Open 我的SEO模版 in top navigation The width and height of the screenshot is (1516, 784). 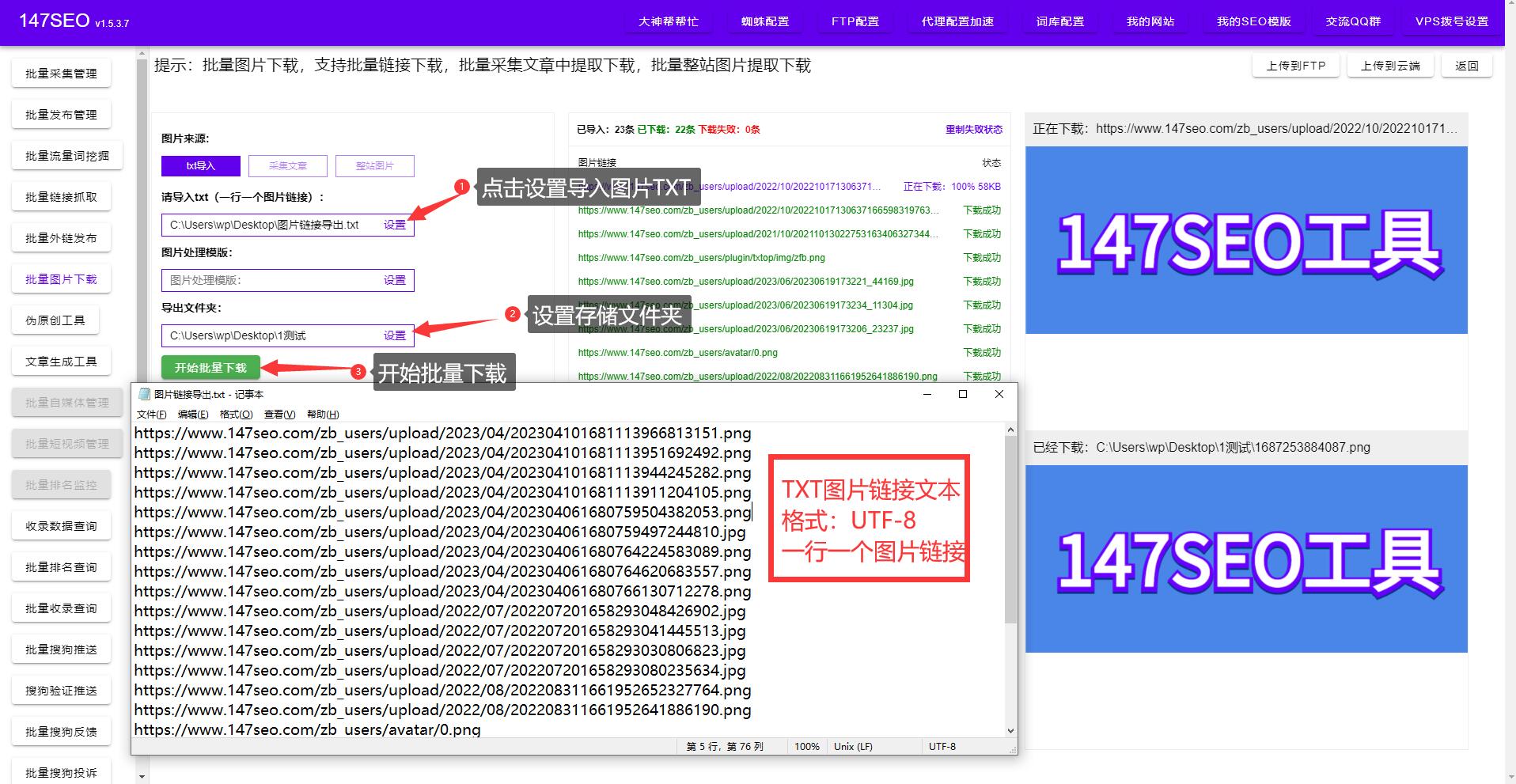click(x=1253, y=22)
